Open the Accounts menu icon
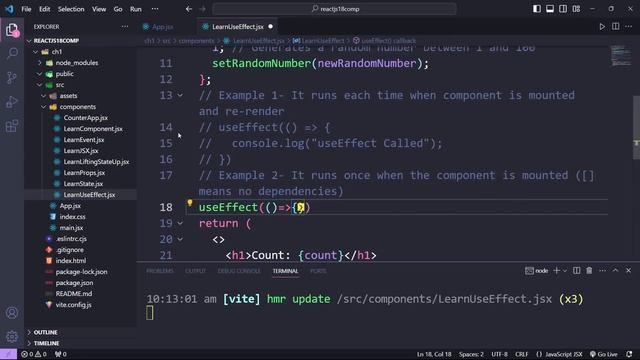The width and height of the screenshot is (640, 360). pyautogui.click(x=12, y=313)
